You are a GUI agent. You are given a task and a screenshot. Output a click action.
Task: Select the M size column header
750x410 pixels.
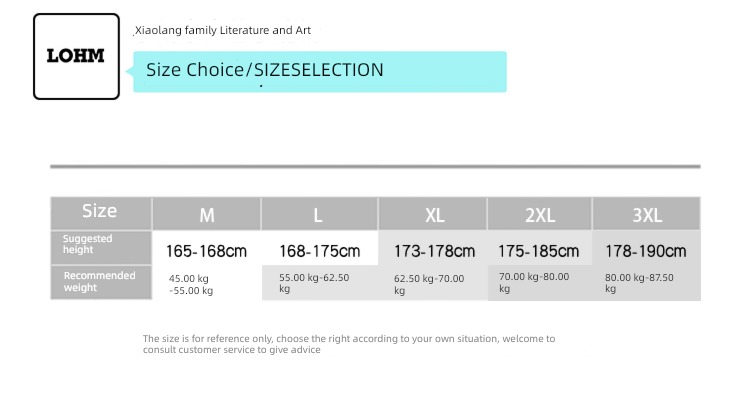[207, 214]
